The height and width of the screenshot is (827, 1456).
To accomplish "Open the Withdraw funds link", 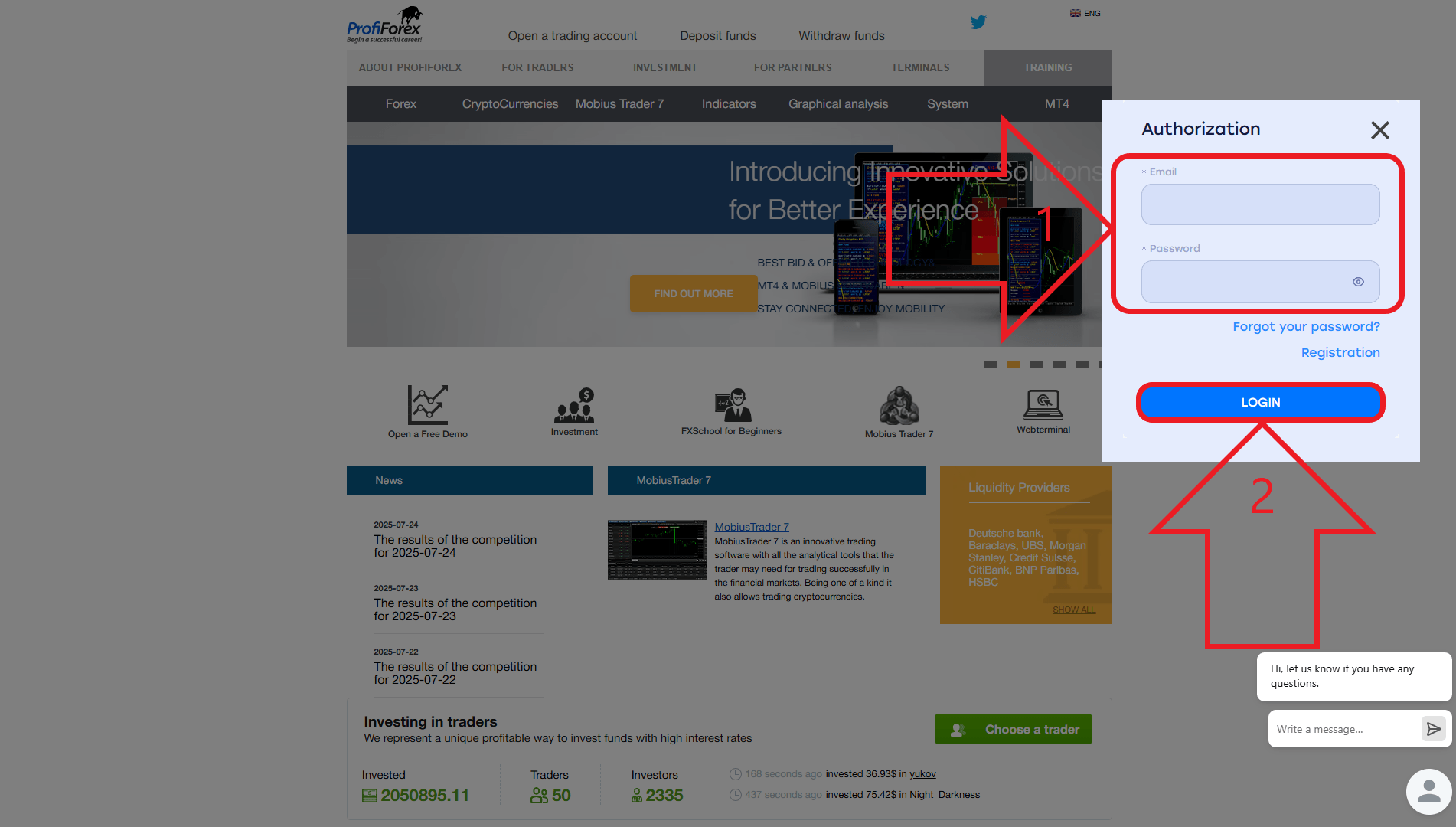I will point(841,35).
